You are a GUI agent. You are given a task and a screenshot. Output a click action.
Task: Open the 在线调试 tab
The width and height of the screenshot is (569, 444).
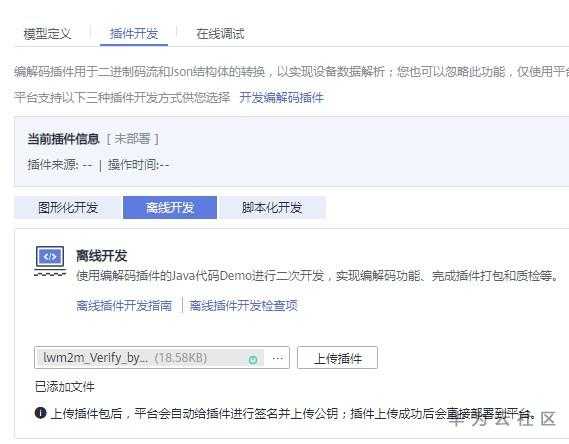220,34
